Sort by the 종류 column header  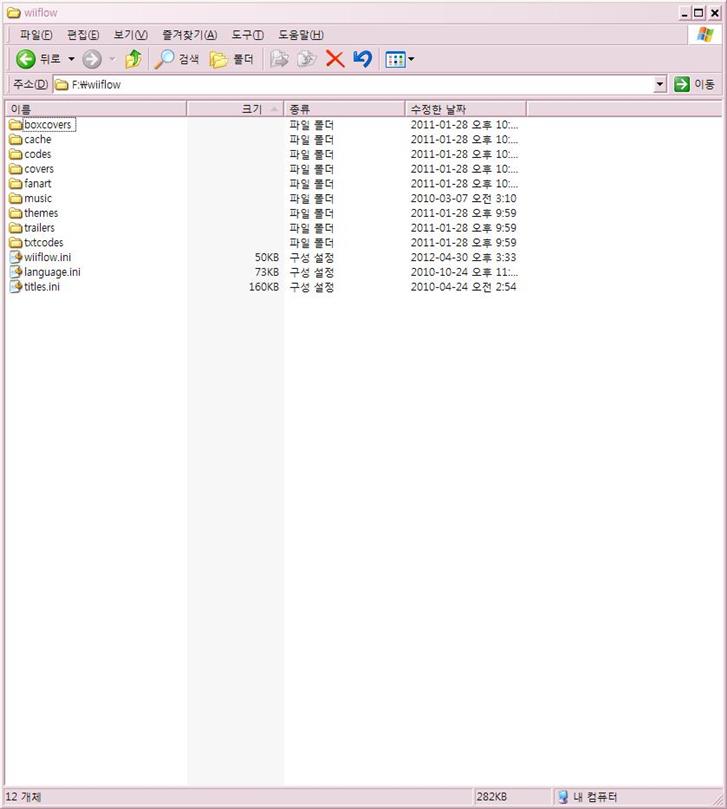click(x=344, y=109)
